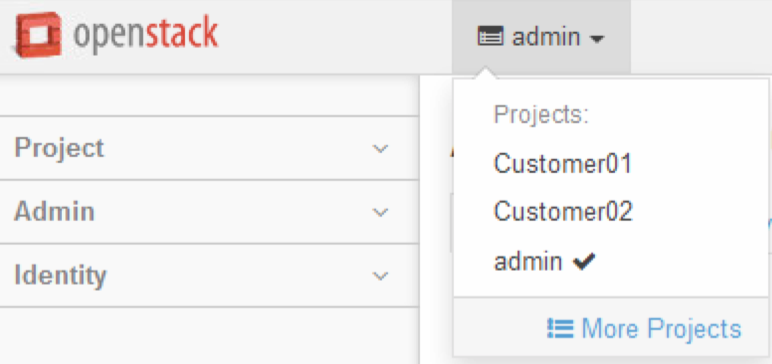Viewport: 772px width, 364px height.
Task: Click the Projects: header label in dropdown
Action: point(542,115)
